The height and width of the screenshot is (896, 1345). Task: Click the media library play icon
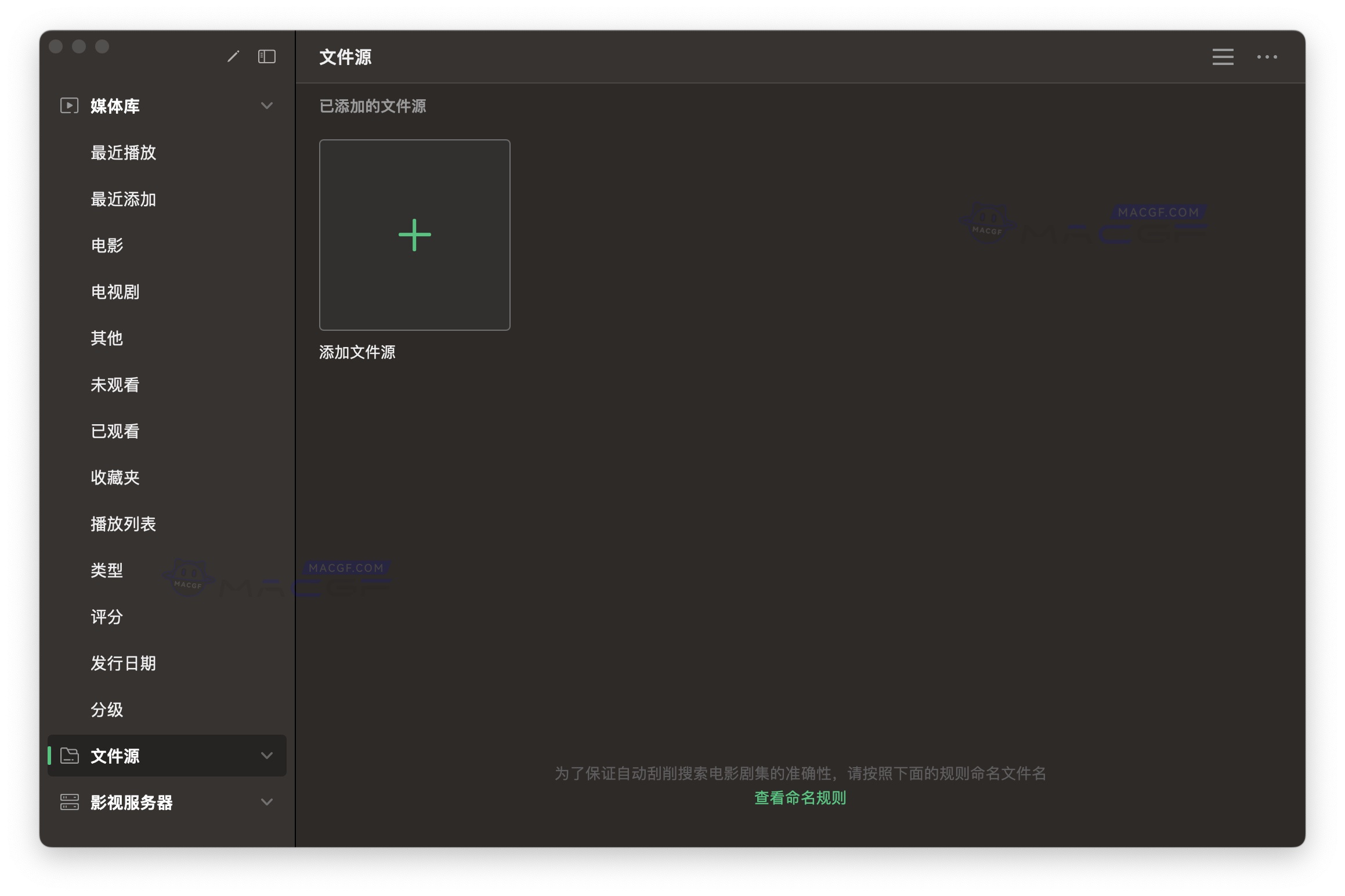[x=69, y=106]
